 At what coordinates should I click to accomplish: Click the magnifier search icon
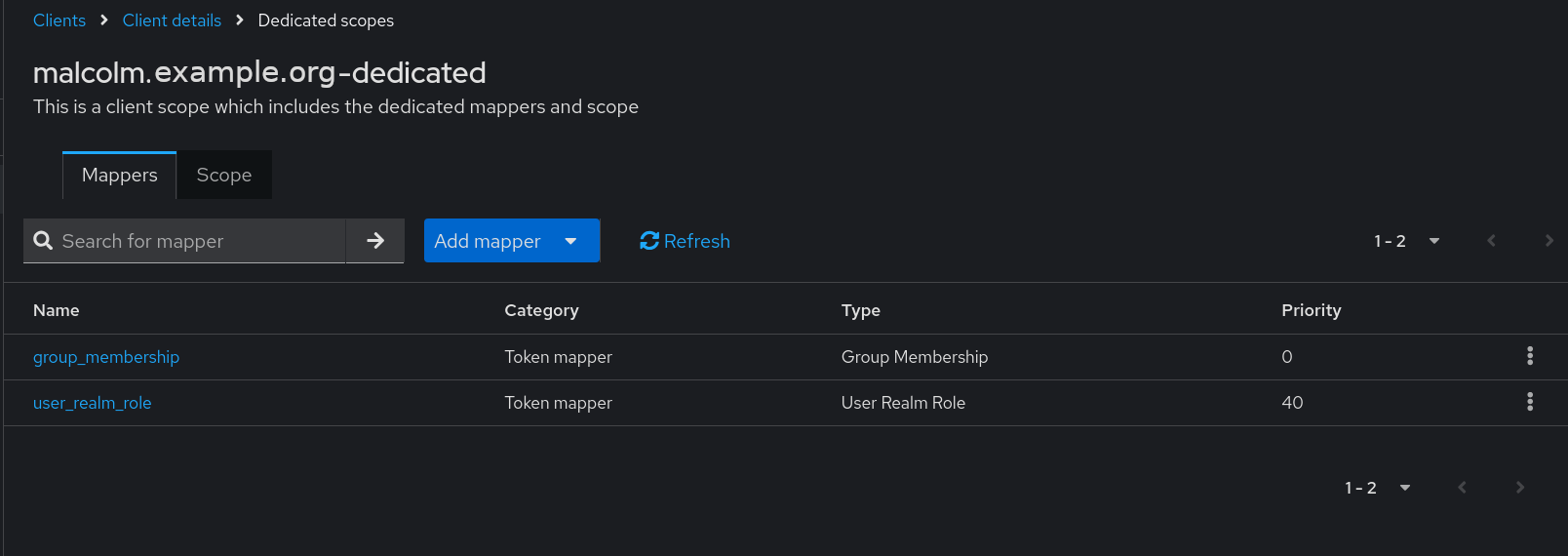43,241
